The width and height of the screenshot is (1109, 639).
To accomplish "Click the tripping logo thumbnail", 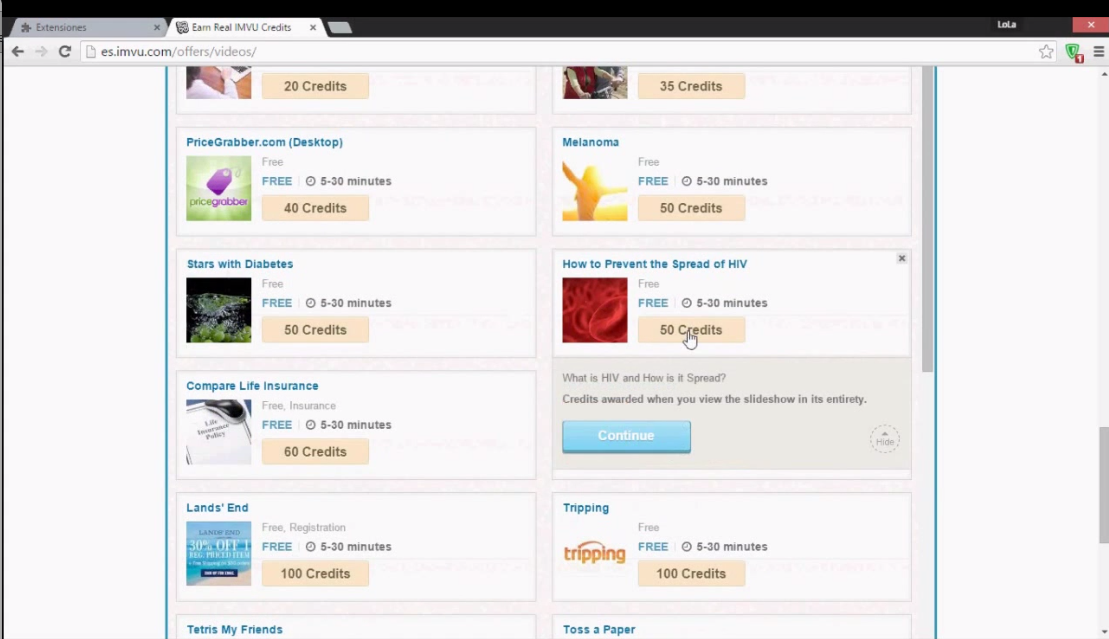I will 595,553.
